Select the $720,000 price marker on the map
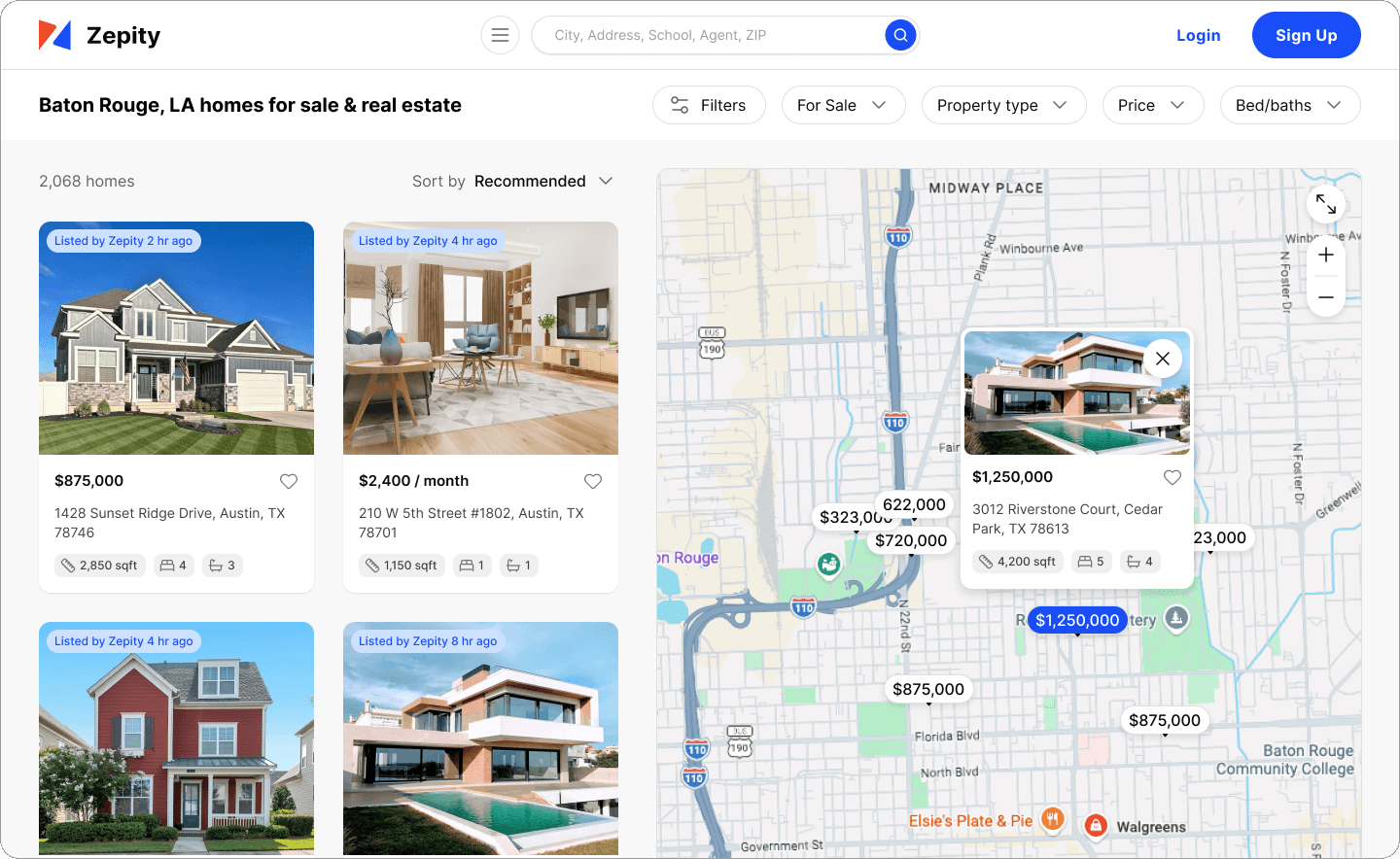1400x859 pixels. coord(911,540)
